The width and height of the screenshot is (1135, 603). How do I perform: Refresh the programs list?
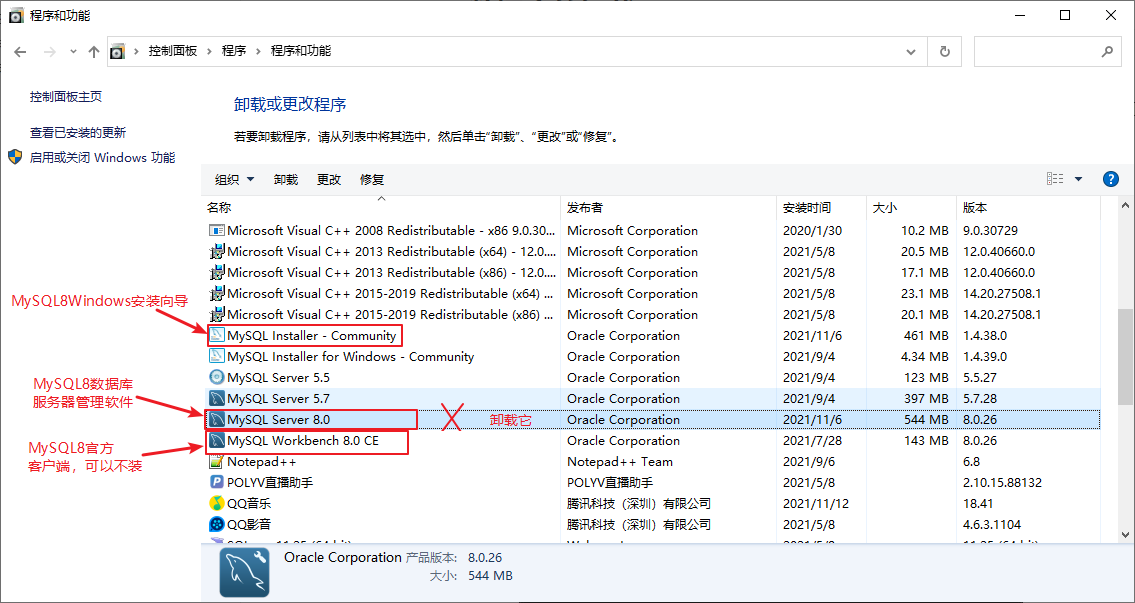(944, 51)
